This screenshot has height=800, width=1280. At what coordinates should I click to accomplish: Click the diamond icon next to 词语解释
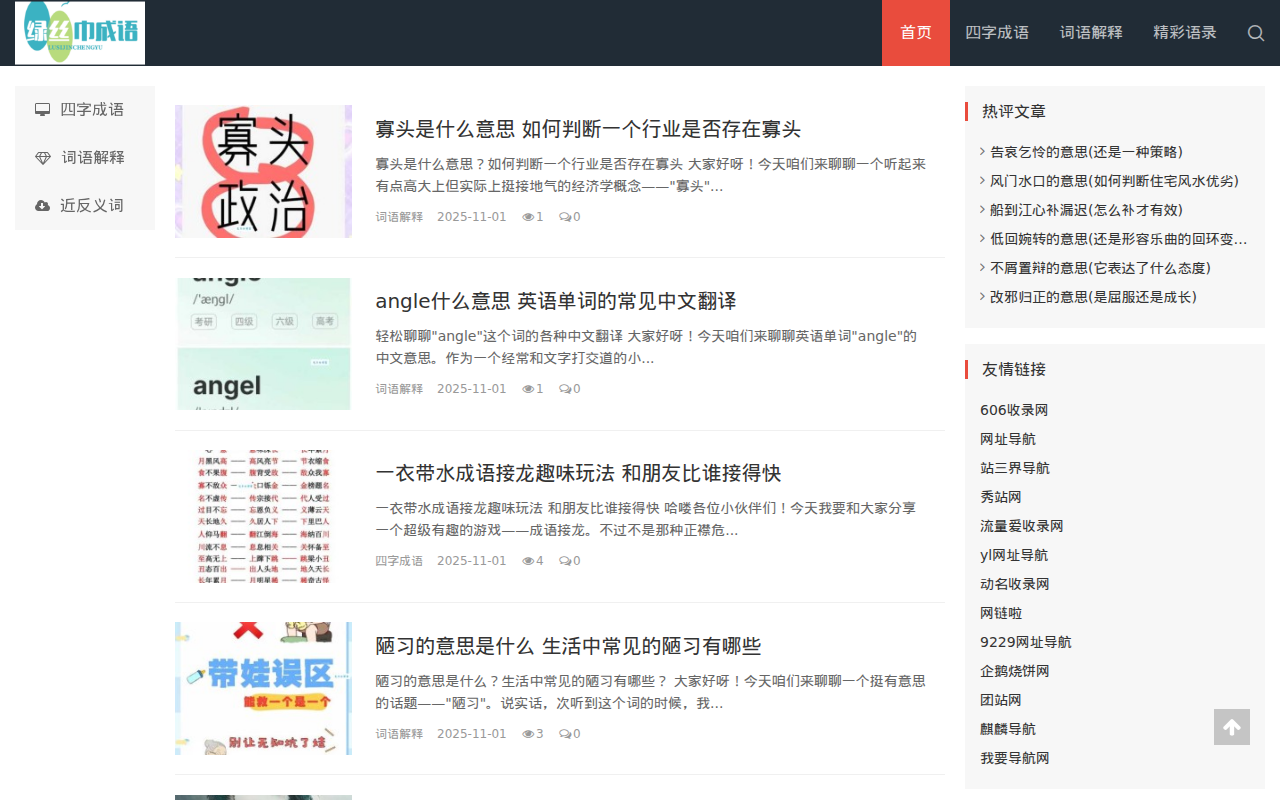(x=42, y=157)
